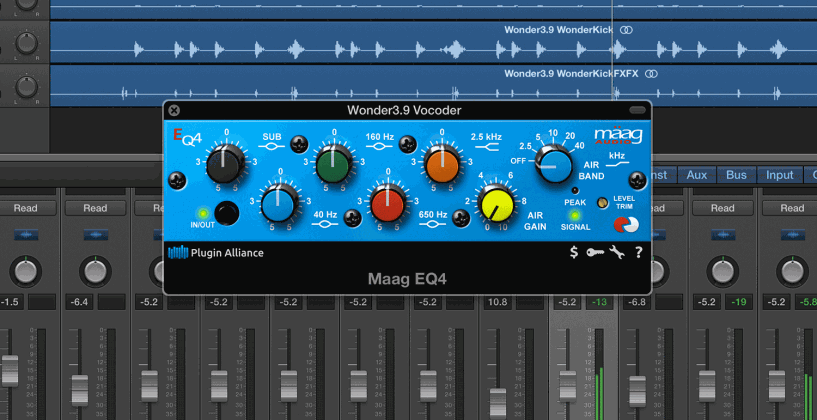Click the dollar sign icon in Maag EQ4
Image resolution: width=817 pixels, height=420 pixels.
click(x=574, y=253)
